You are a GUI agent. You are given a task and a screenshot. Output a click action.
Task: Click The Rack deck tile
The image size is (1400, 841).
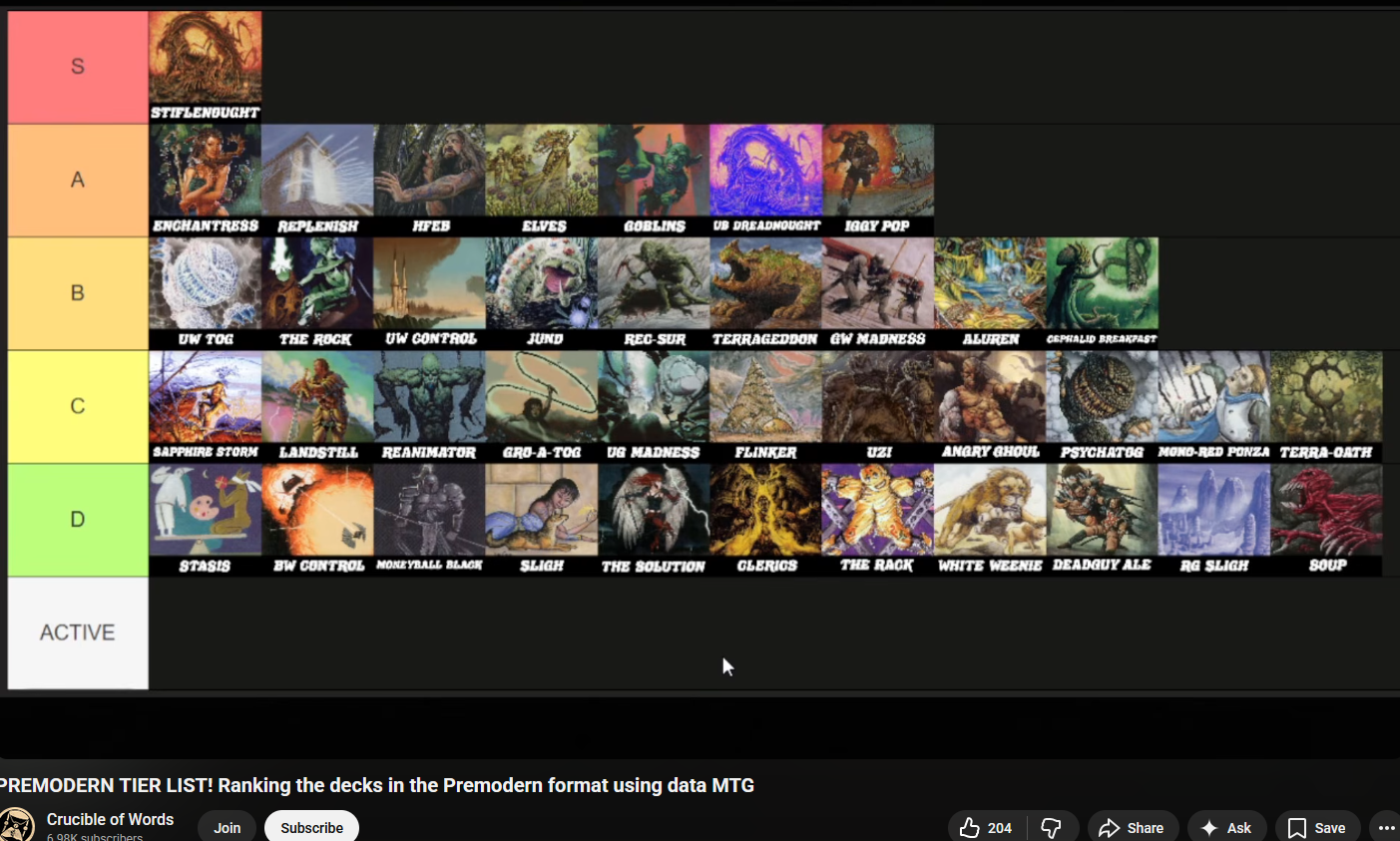(878, 520)
